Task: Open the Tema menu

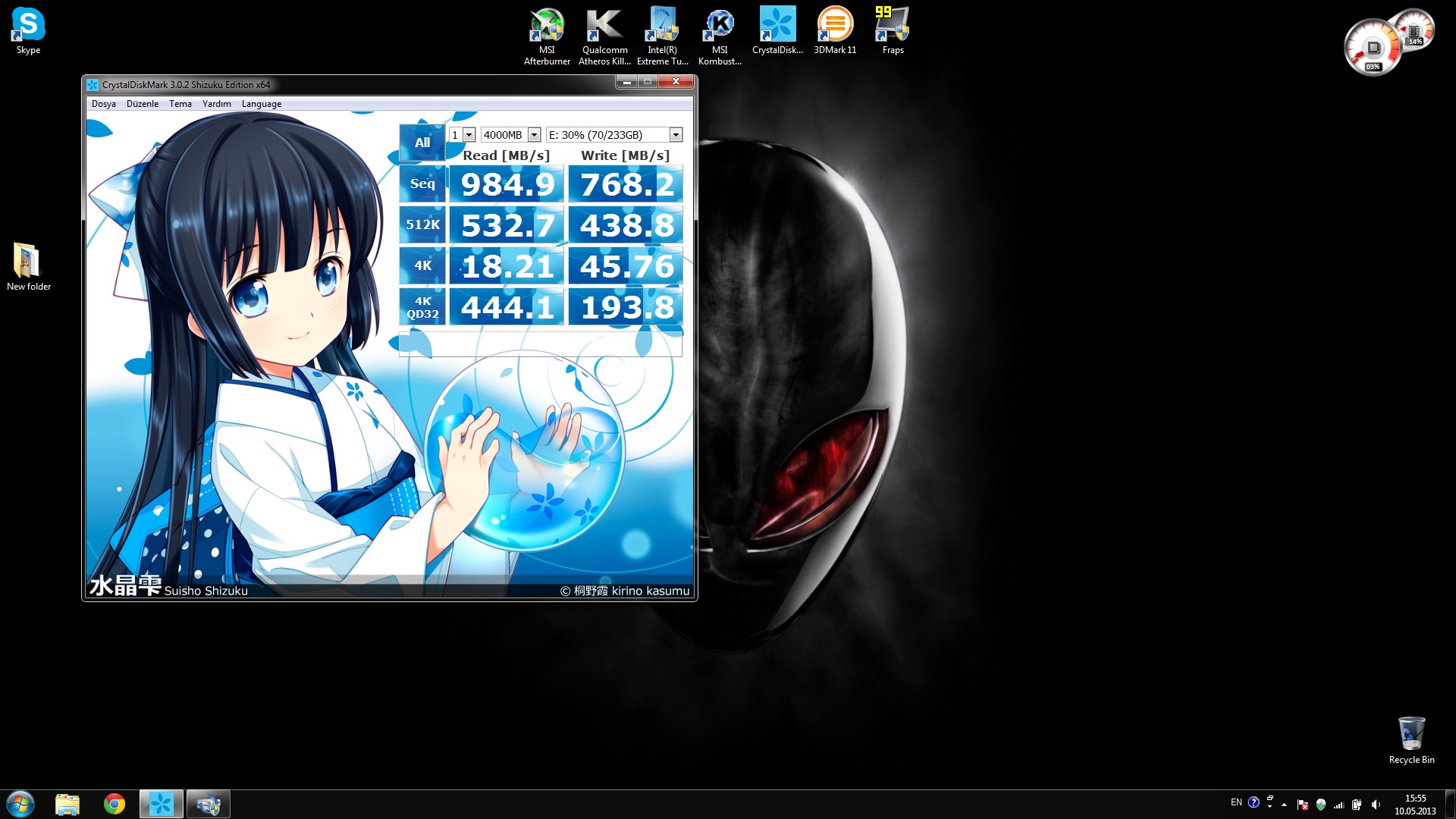Action: click(x=180, y=104)
